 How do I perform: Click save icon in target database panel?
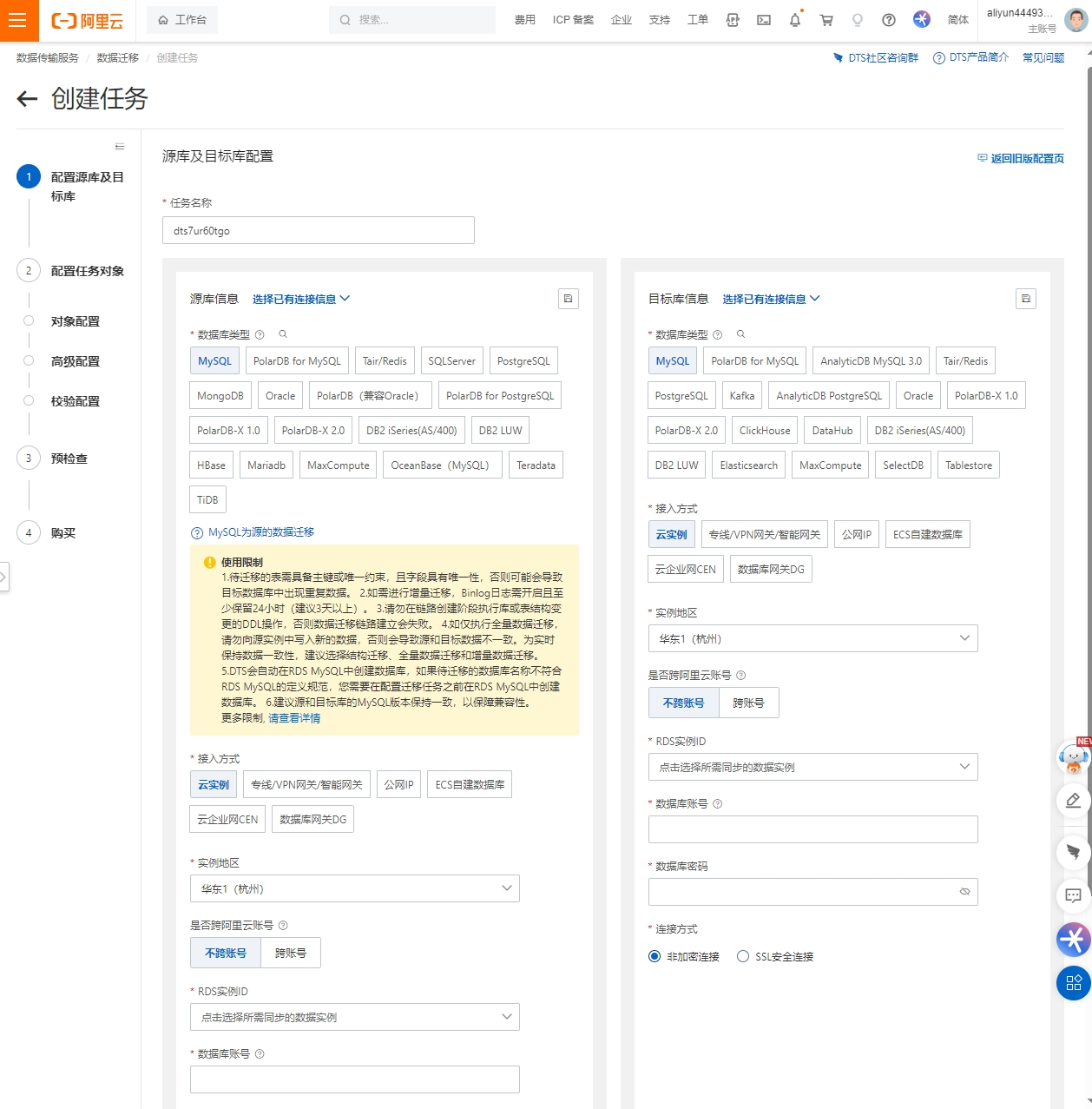pyautogui.click(x=1025, y=299)
